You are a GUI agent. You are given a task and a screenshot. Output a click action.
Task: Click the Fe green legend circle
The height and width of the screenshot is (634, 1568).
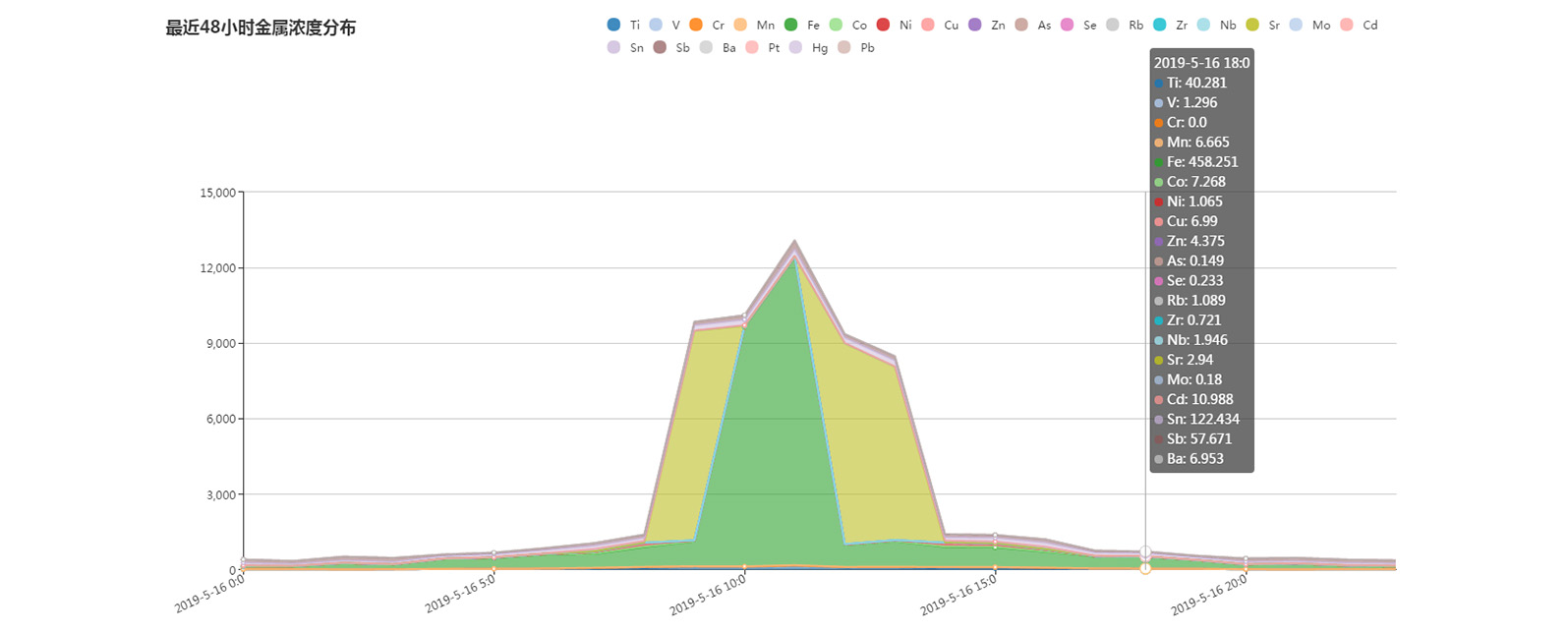(x=791, y=25)
